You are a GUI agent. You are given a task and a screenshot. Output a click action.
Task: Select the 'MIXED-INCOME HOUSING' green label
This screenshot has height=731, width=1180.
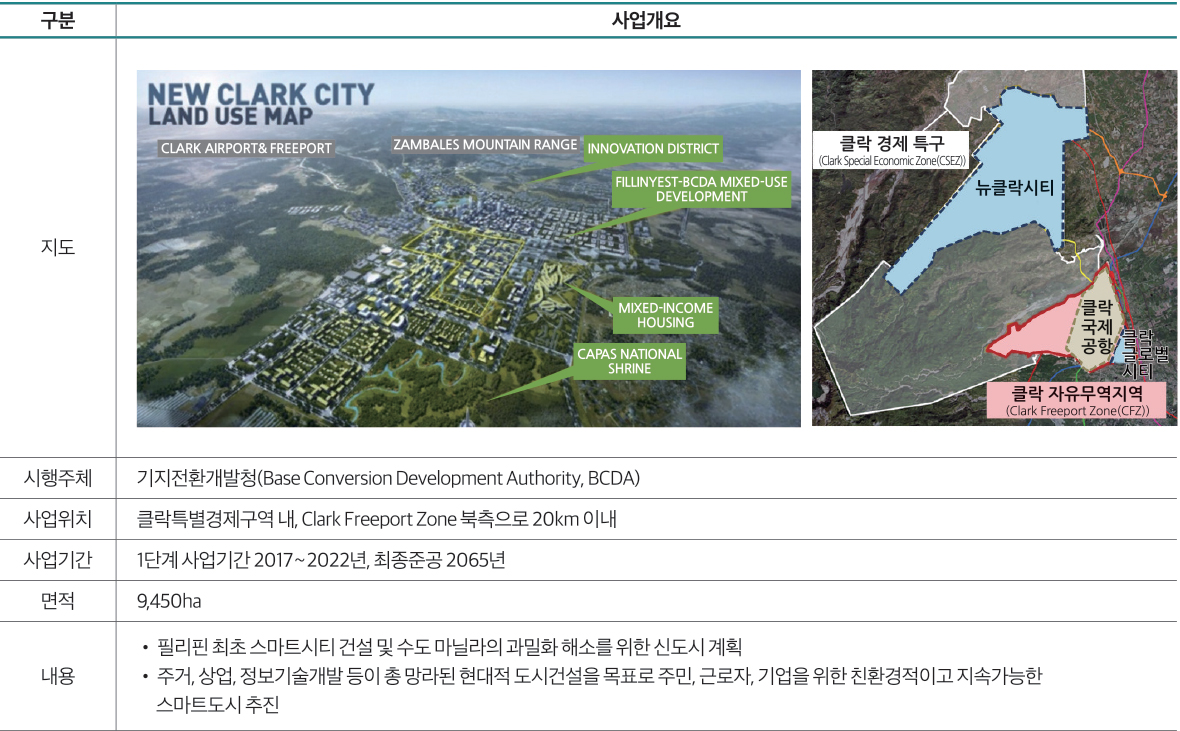click(665, 315)
